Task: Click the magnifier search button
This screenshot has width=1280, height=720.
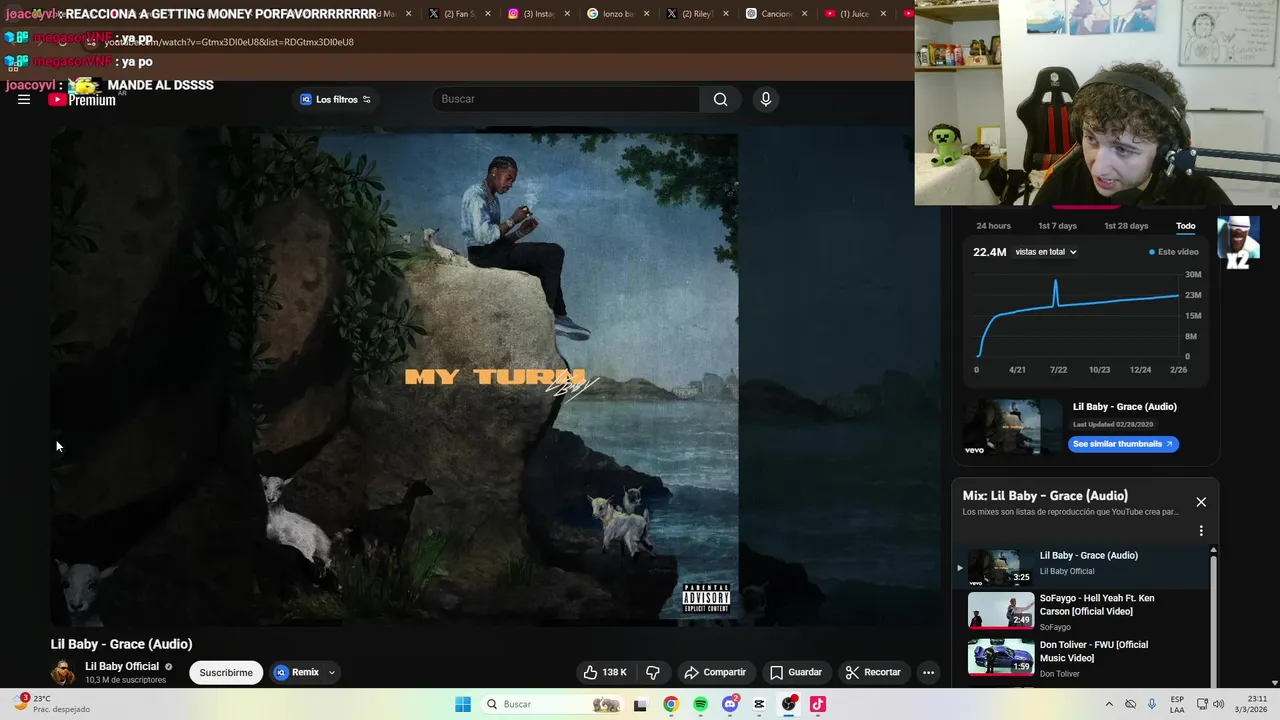Action: tap(720, 99)
